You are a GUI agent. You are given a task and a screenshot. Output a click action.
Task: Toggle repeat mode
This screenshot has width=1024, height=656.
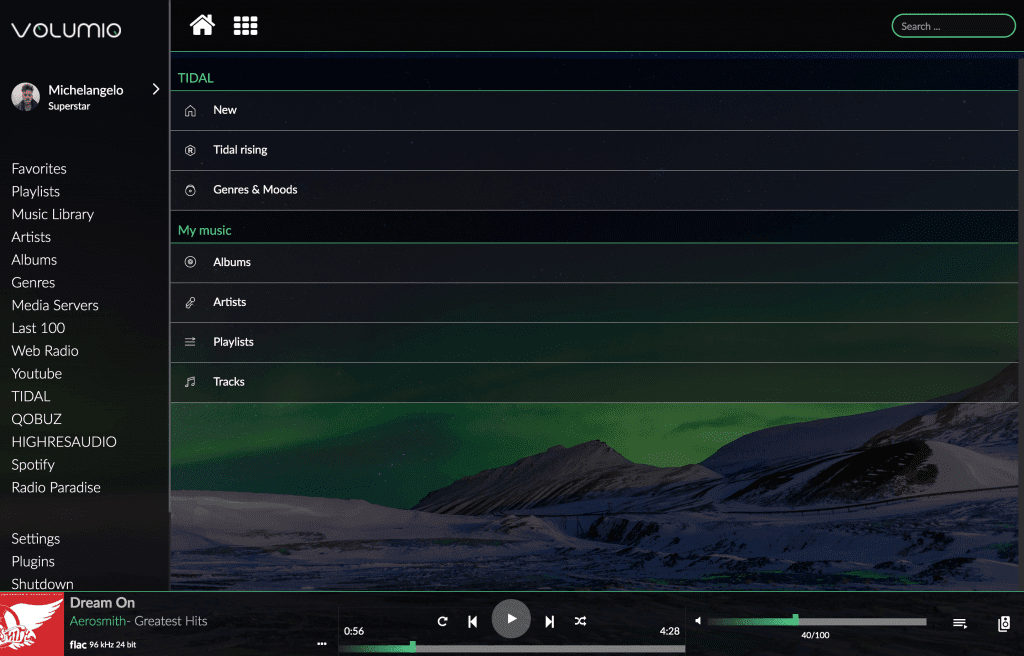[x=442, y=620]
